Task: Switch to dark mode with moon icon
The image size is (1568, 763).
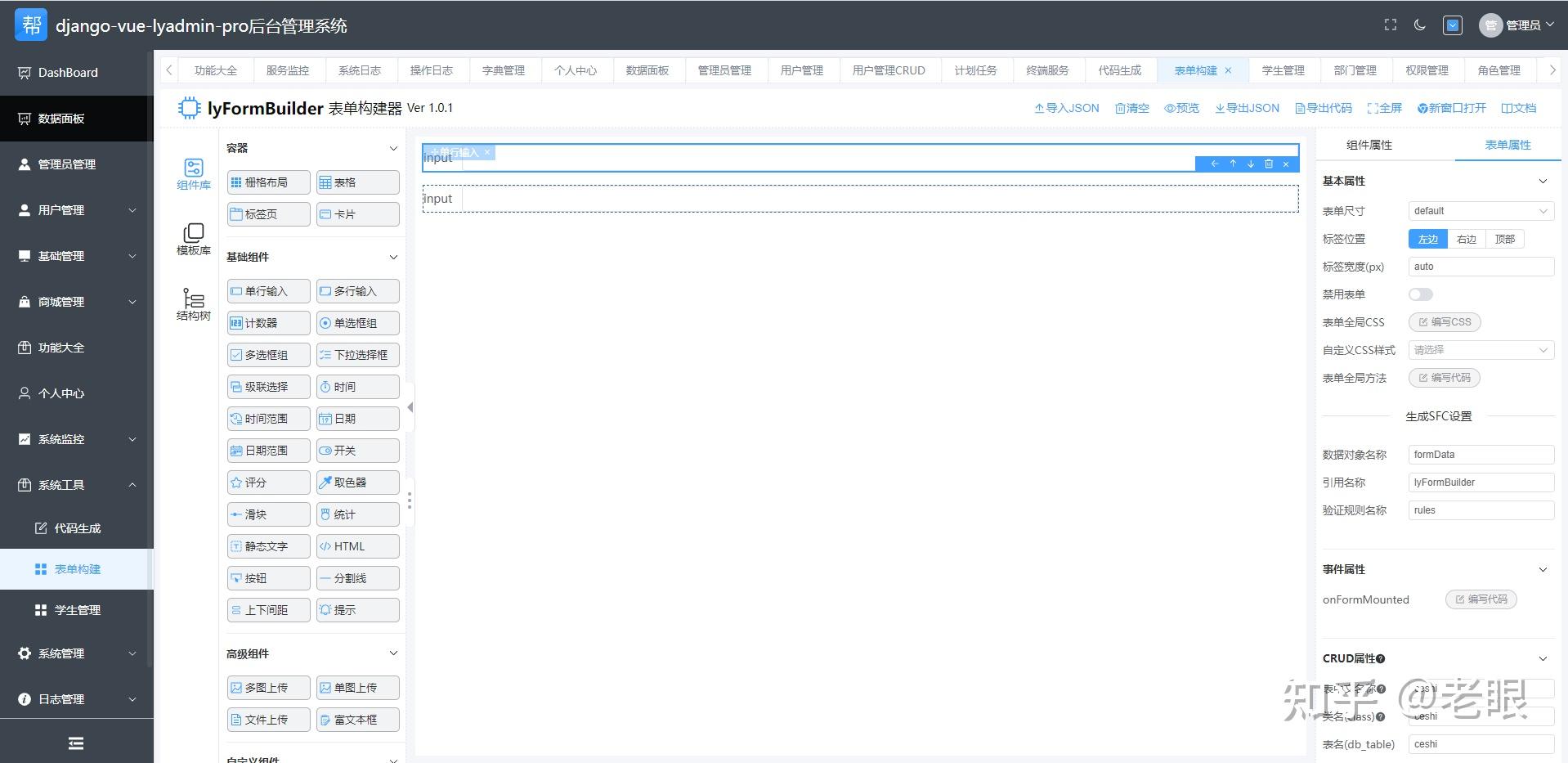Action: 1420,25
